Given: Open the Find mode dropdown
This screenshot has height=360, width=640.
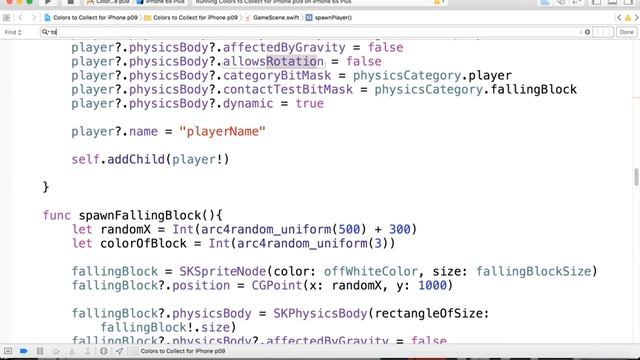Looking at the screenshot, I should (13, 32).
